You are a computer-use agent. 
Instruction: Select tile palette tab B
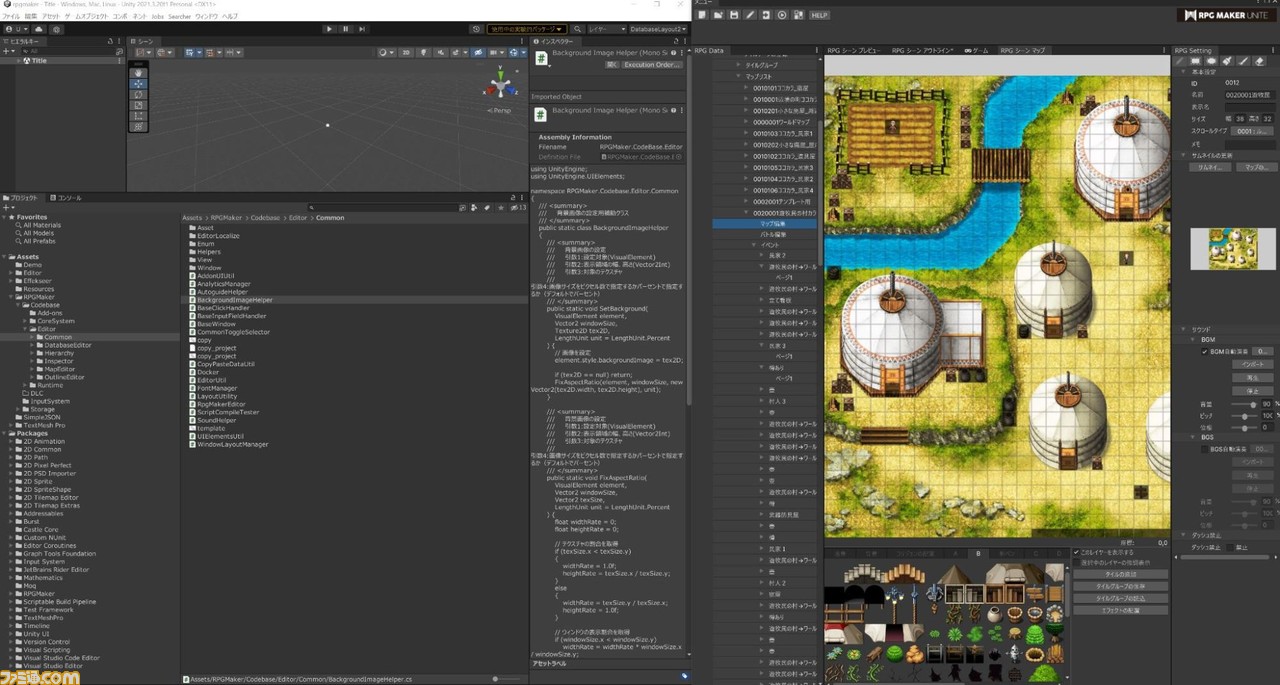click(978, 553)
